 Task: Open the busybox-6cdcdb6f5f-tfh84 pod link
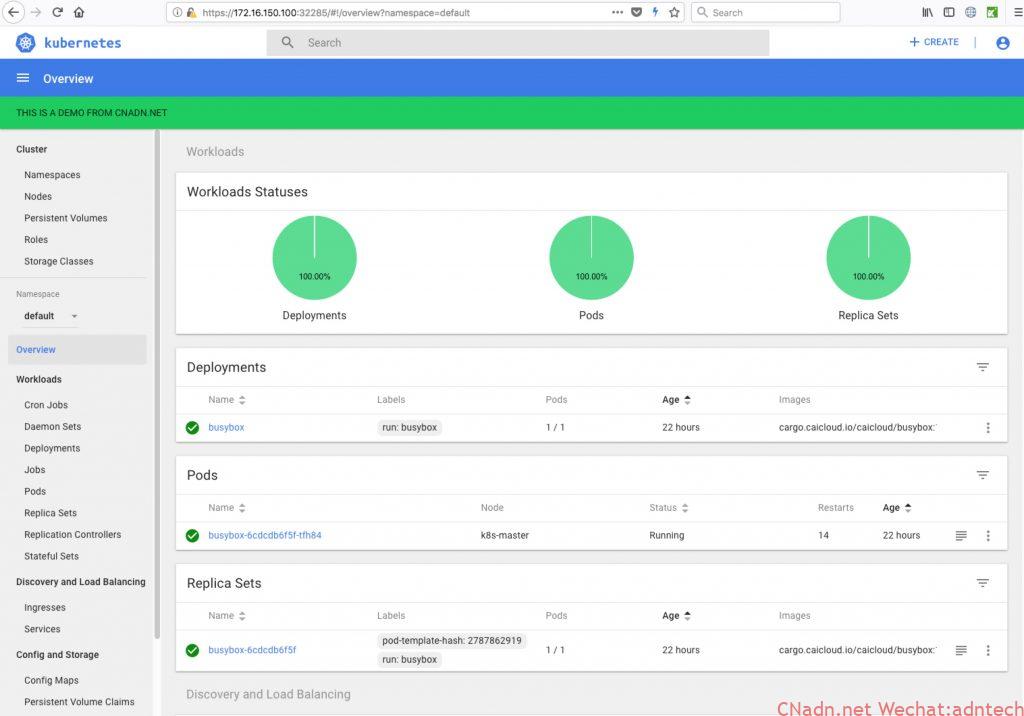(x=264, y=535)
